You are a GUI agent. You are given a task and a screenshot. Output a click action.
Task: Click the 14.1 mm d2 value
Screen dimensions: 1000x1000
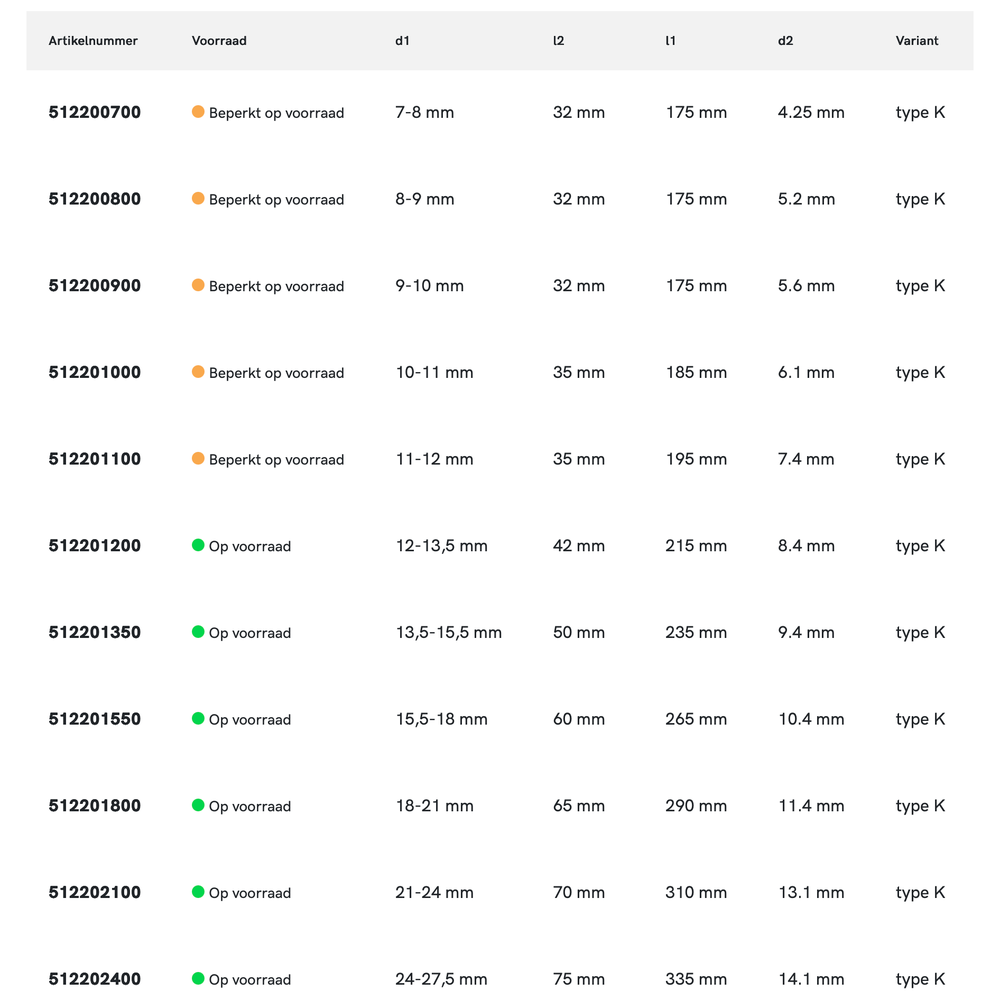(811, 979)
